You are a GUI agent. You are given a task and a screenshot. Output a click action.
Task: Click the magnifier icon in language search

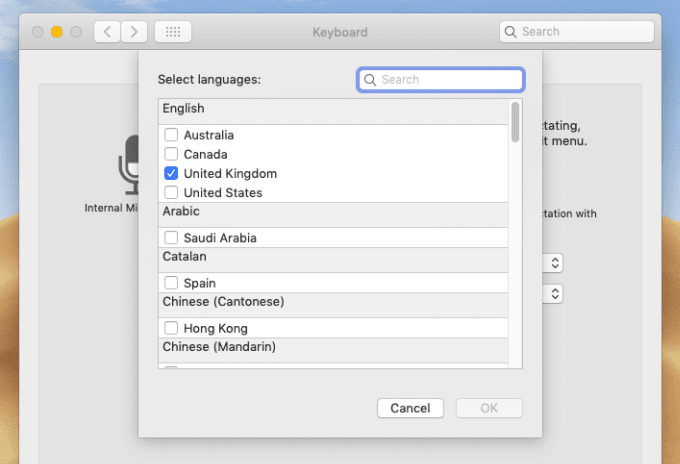click(370, 80)
